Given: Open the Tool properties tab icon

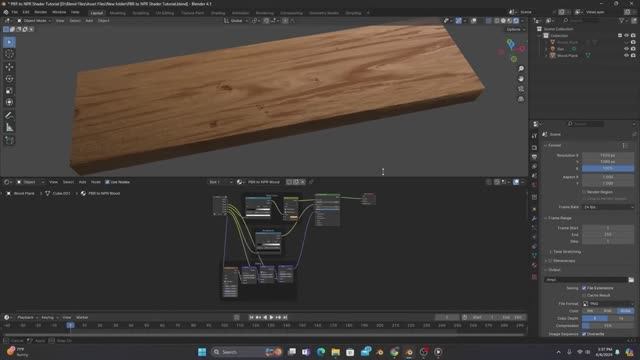Looking at the screenshot, I should click(x=534, y=136).
